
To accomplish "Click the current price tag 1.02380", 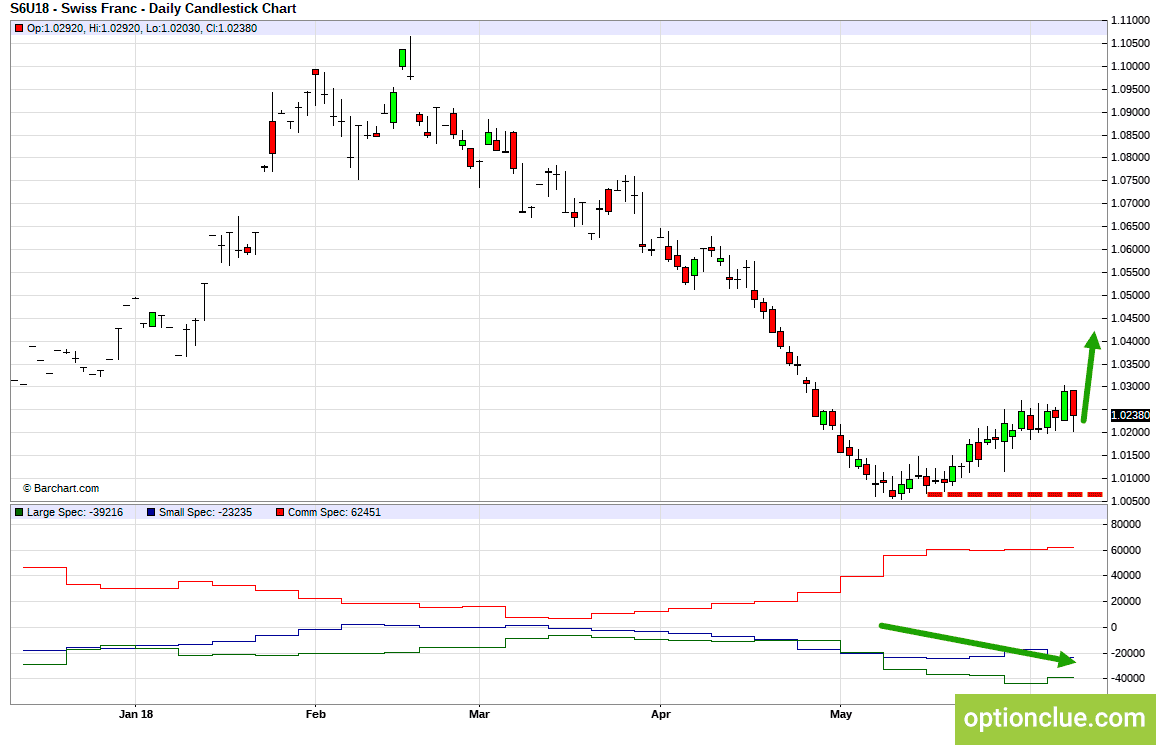I will click(1130, 415).
